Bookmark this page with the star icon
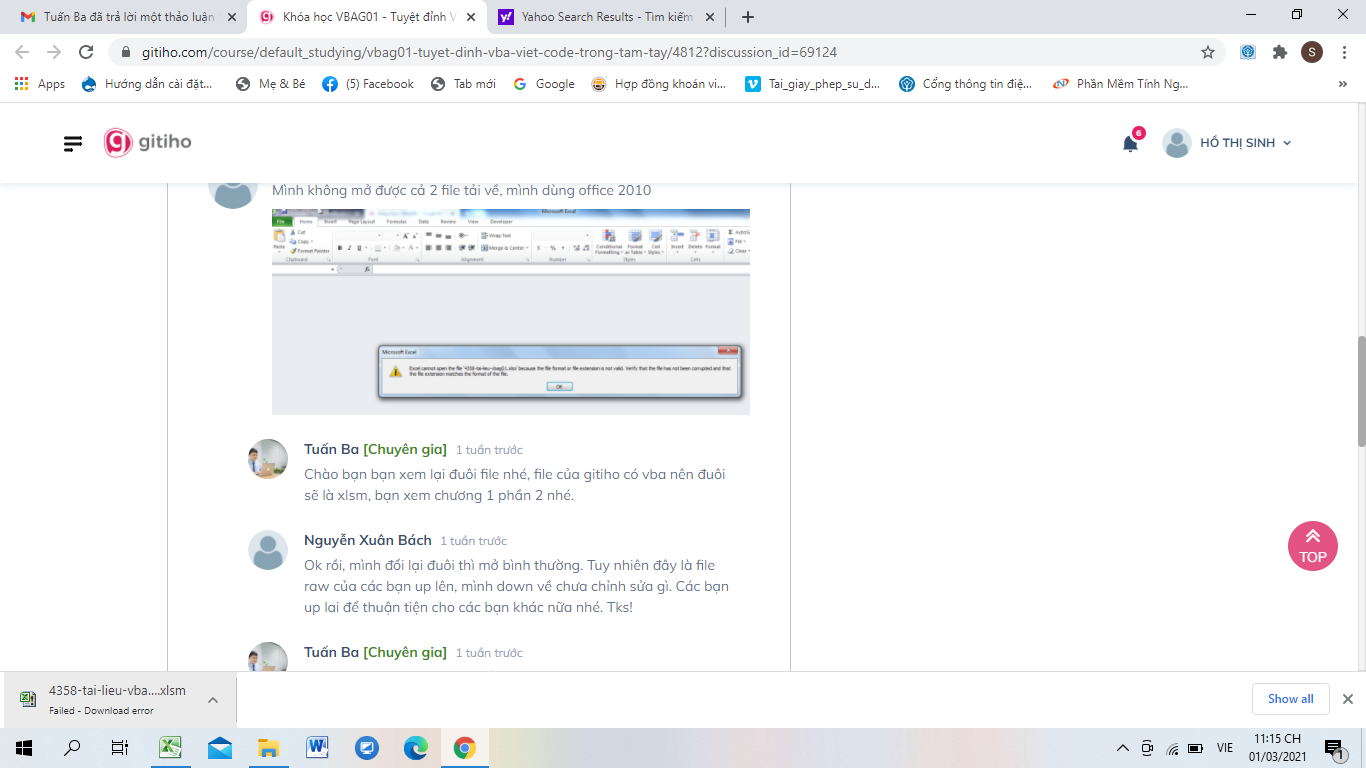This screenshot has width=1366, height=768. click(1208, 52)
